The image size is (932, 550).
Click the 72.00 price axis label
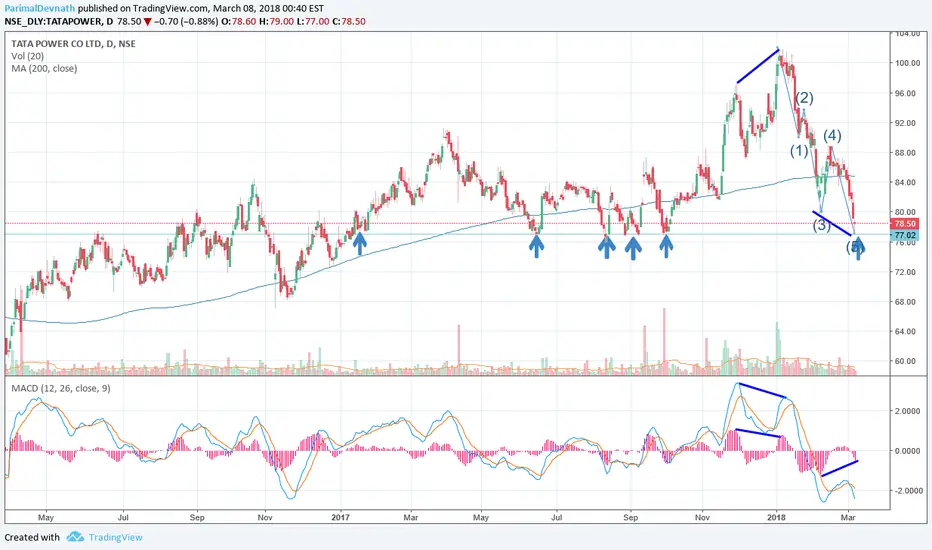[x=906, y=272]
